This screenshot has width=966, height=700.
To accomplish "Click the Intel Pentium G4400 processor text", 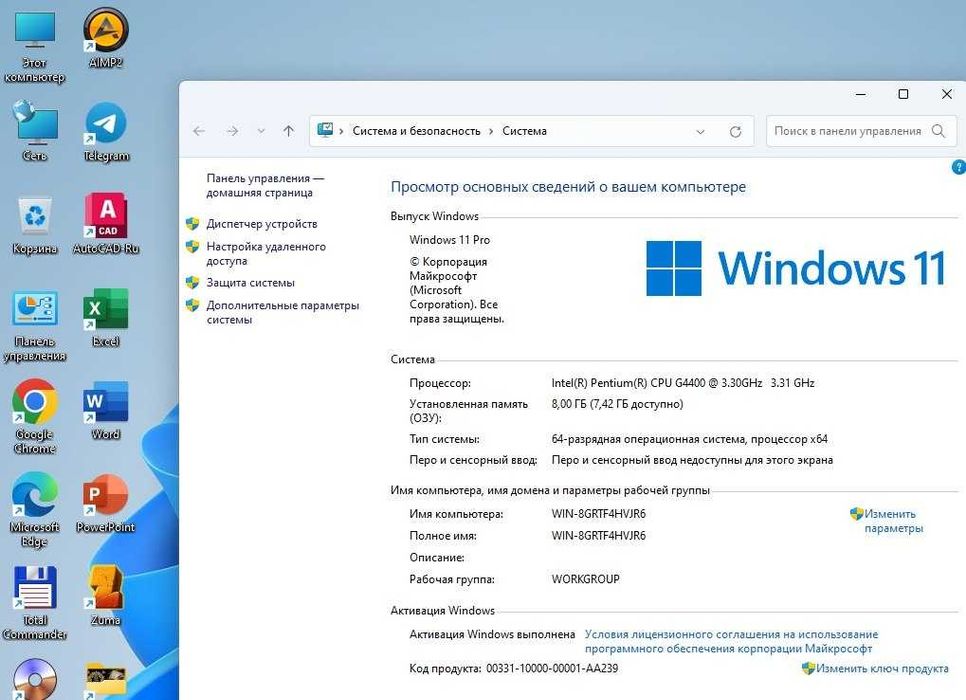I will (683, 383).
